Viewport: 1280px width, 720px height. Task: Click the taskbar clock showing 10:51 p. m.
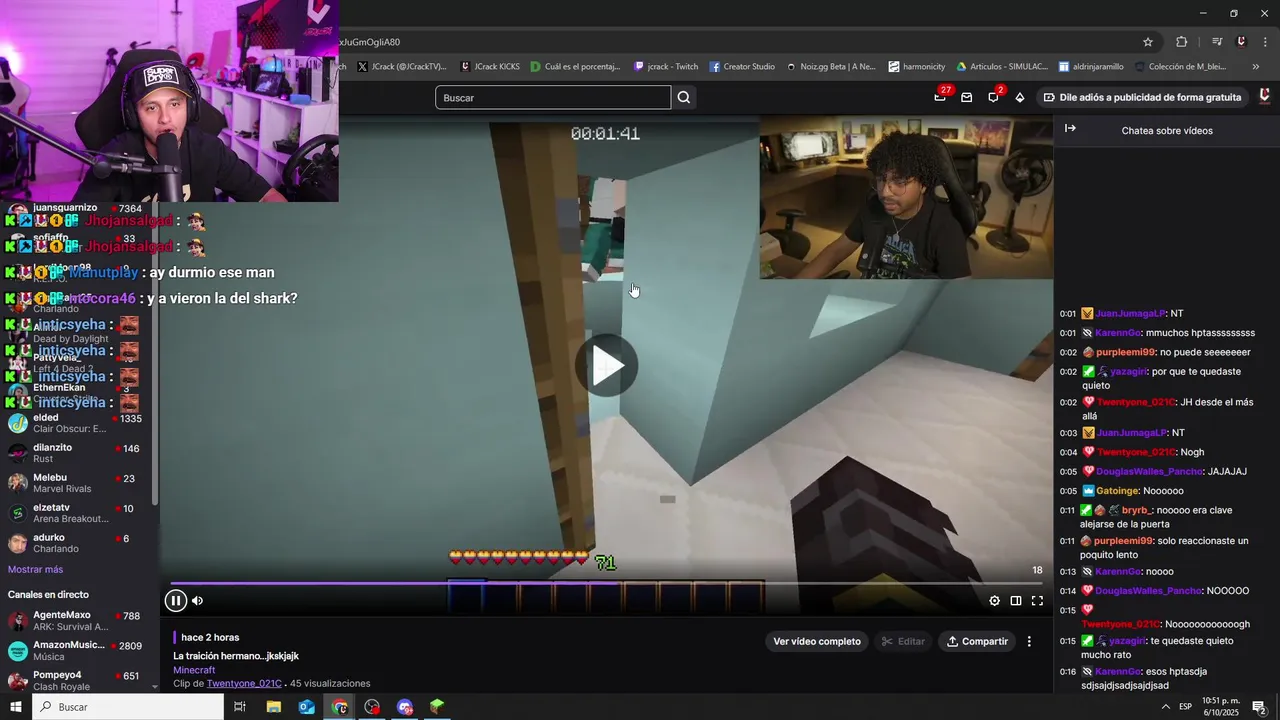(x=1220, y=707)
